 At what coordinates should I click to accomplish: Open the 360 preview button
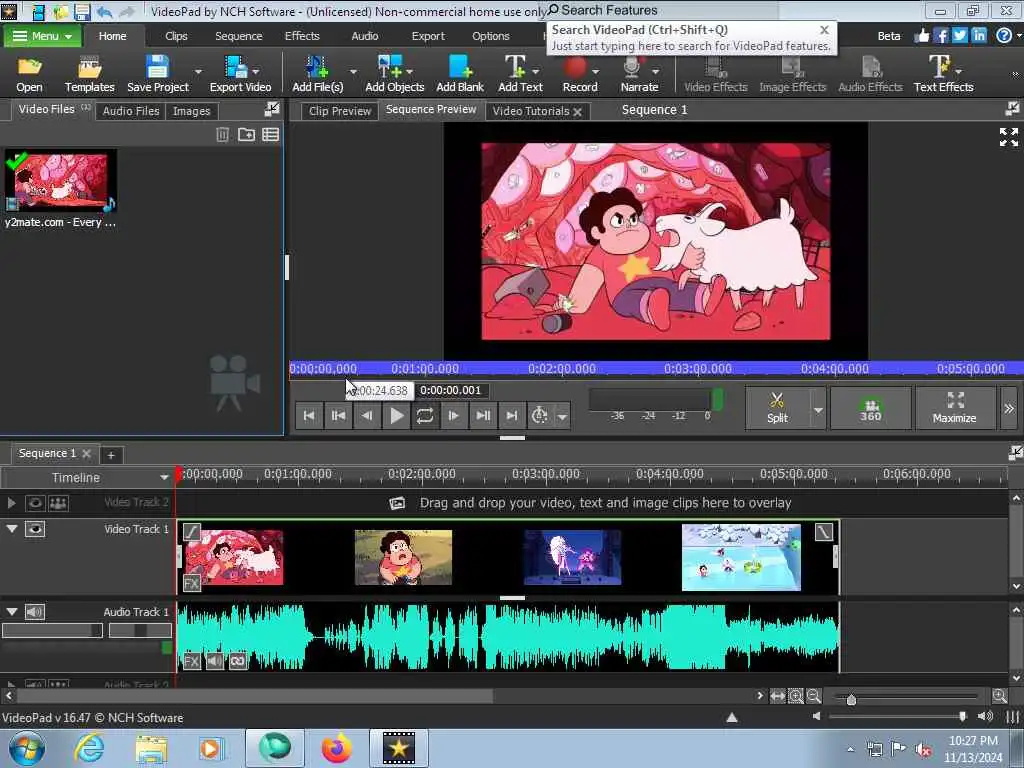tap(871, 408)
